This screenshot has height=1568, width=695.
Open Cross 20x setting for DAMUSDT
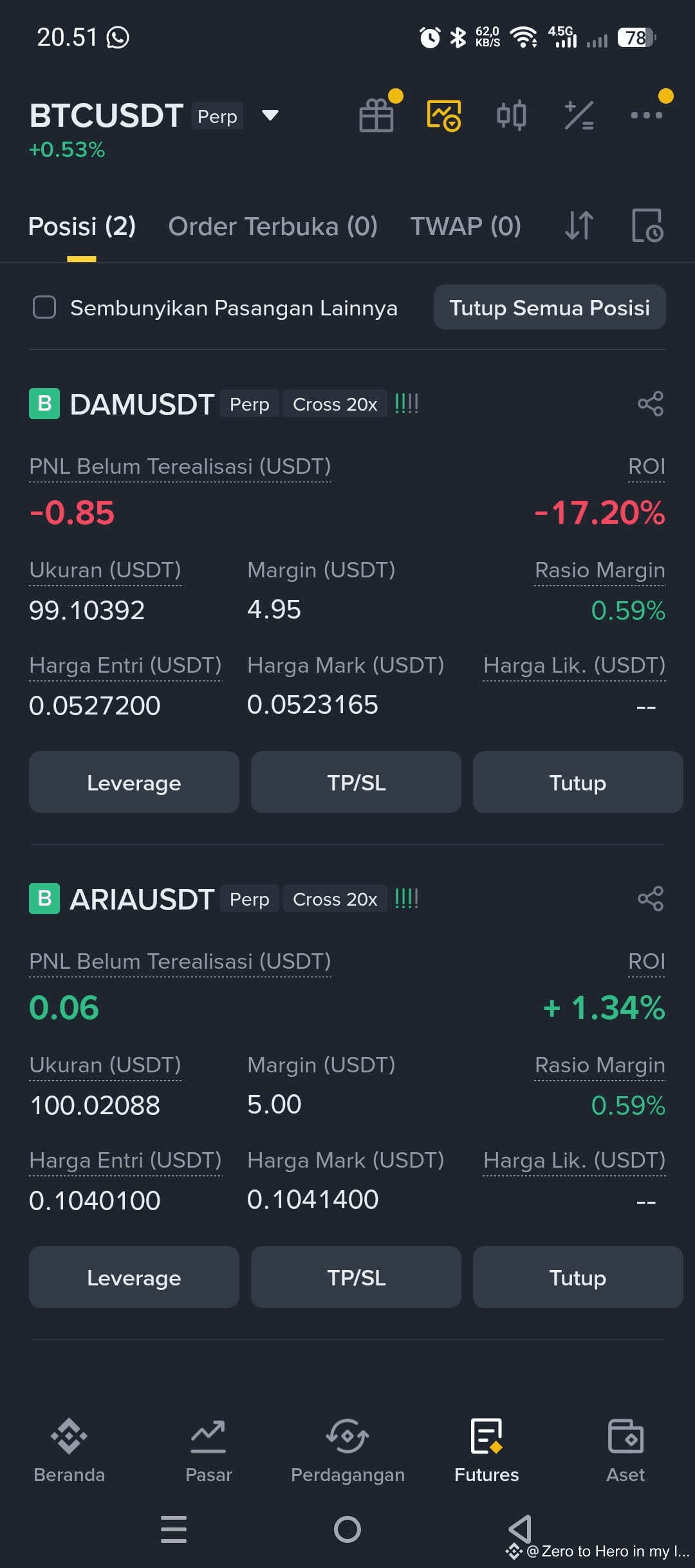point(335,404)
